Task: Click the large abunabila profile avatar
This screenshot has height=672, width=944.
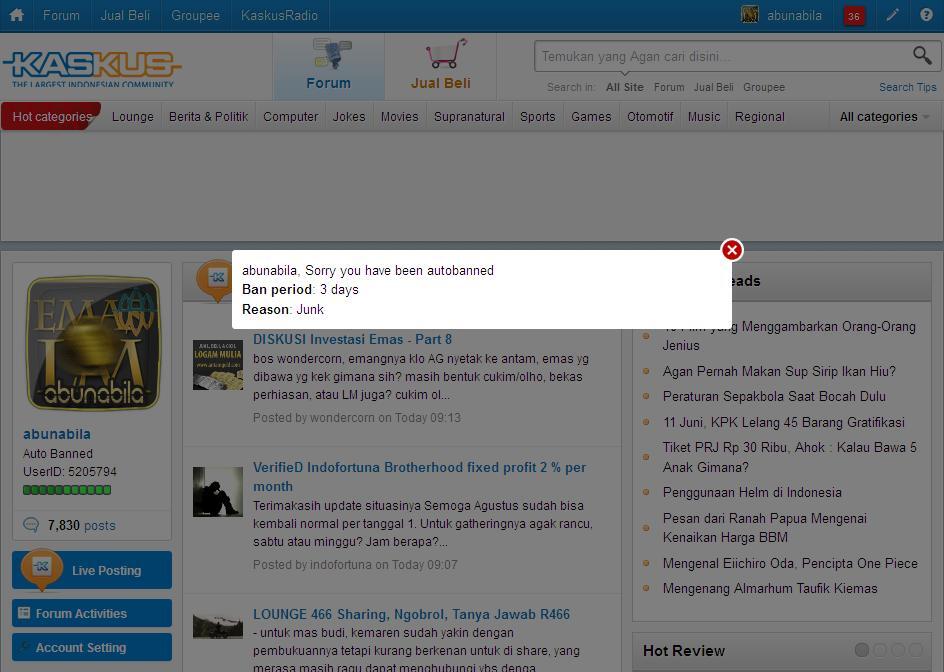Action: click(93, 343)
